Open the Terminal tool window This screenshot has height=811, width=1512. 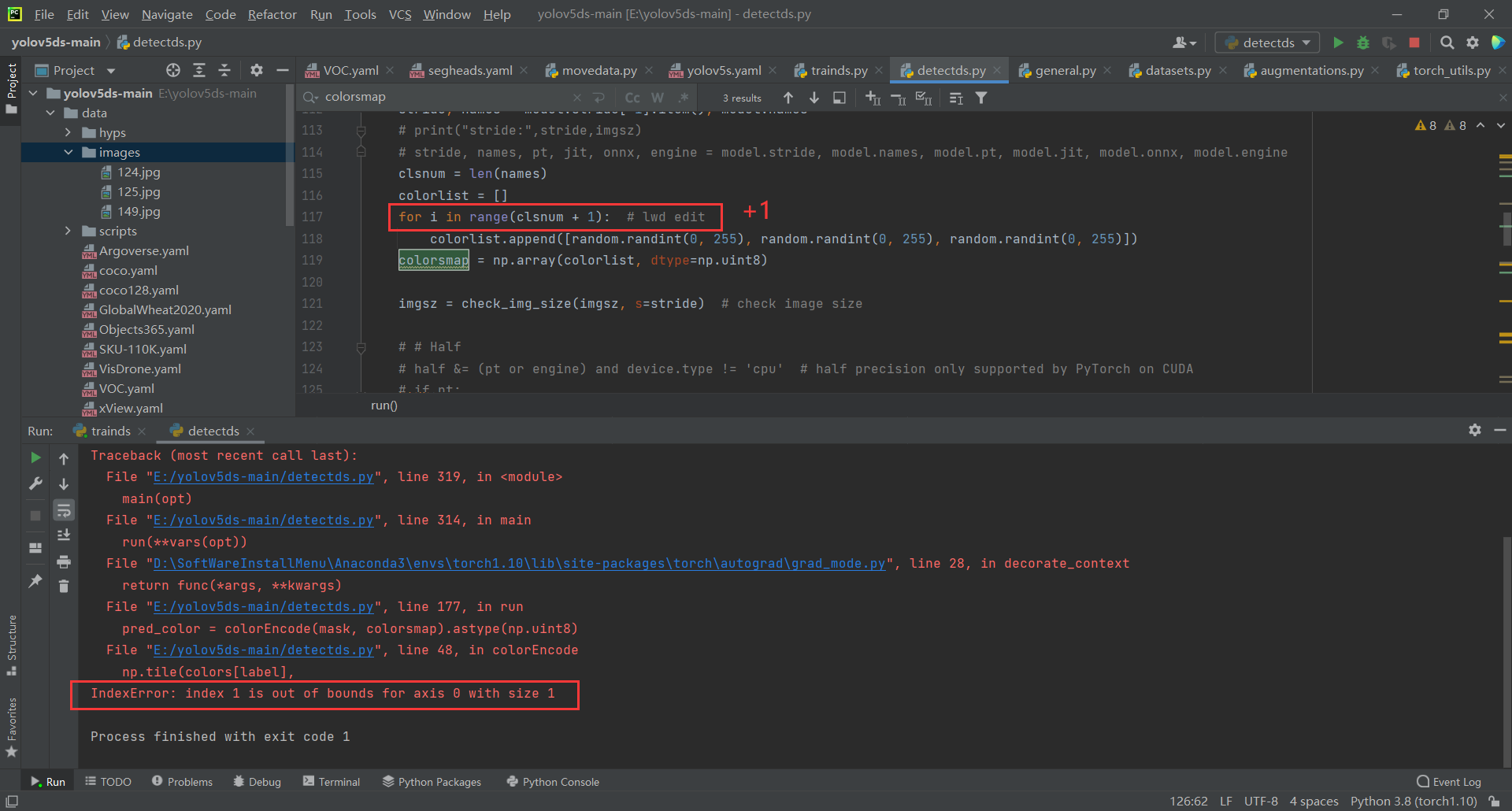click(x=332, y=782)
